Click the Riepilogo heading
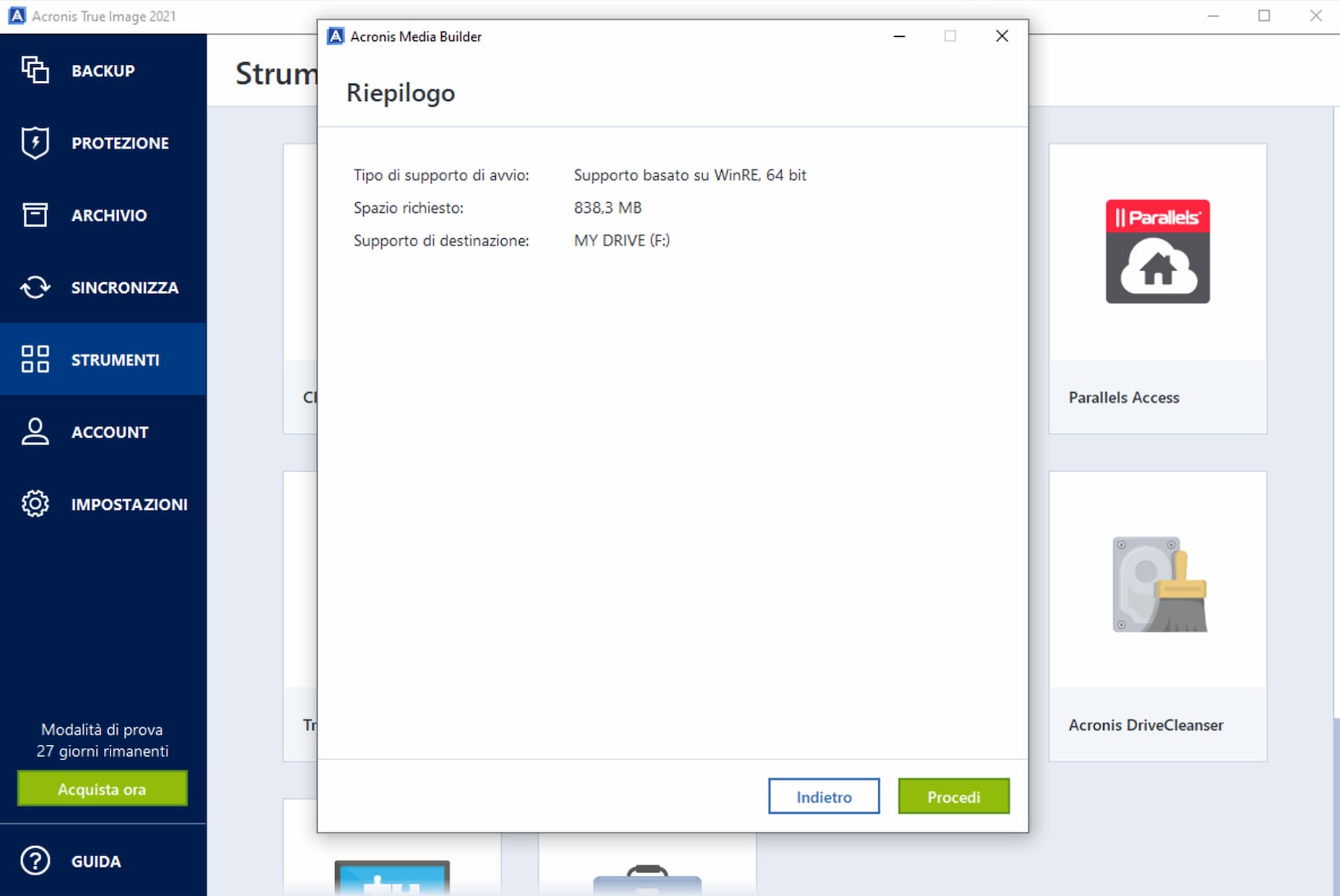 (x=401, y=93)
